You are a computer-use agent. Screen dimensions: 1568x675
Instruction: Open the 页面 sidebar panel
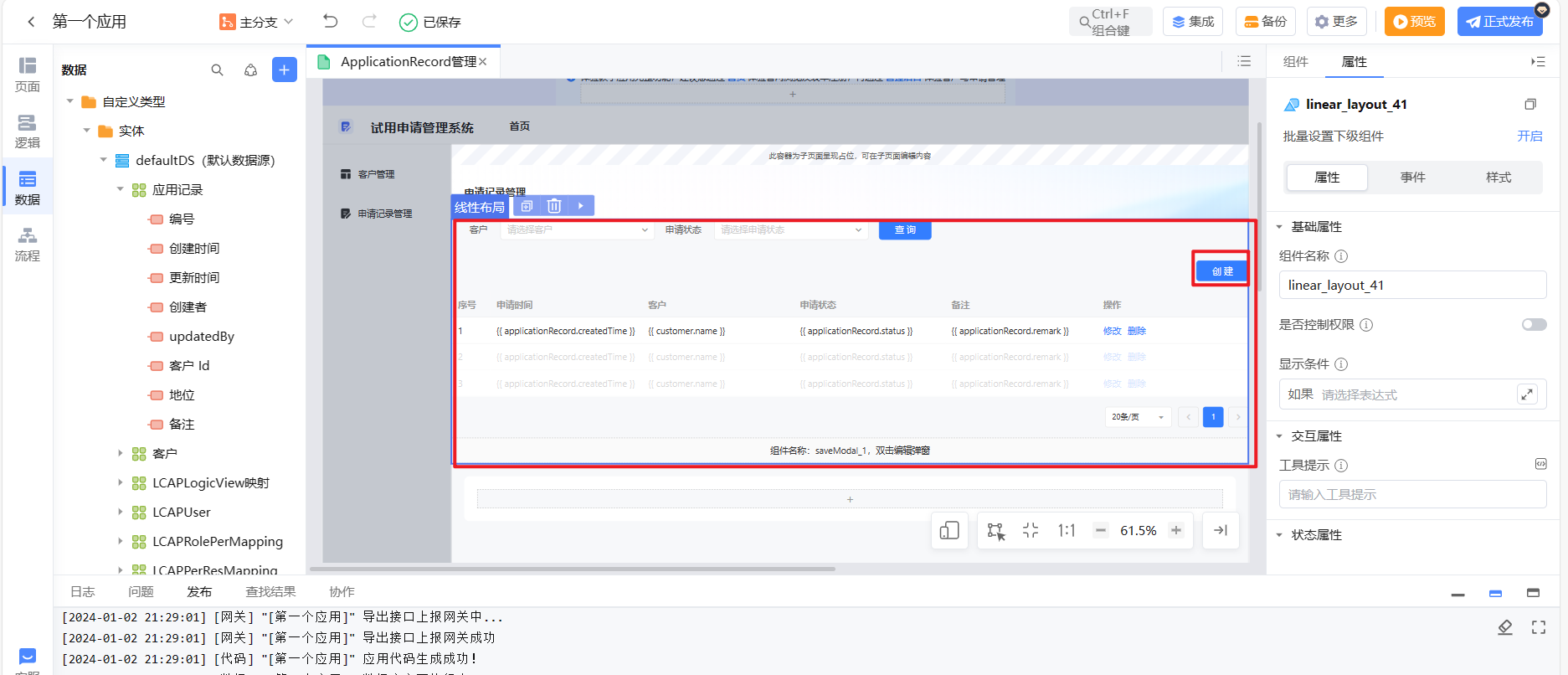[x=28, y=75]
